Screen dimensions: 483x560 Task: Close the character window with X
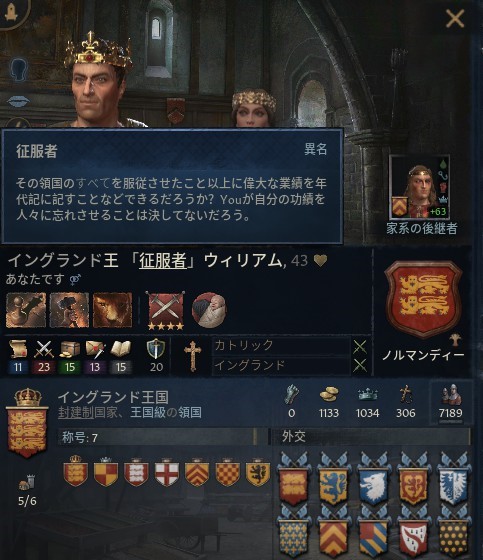455,18
